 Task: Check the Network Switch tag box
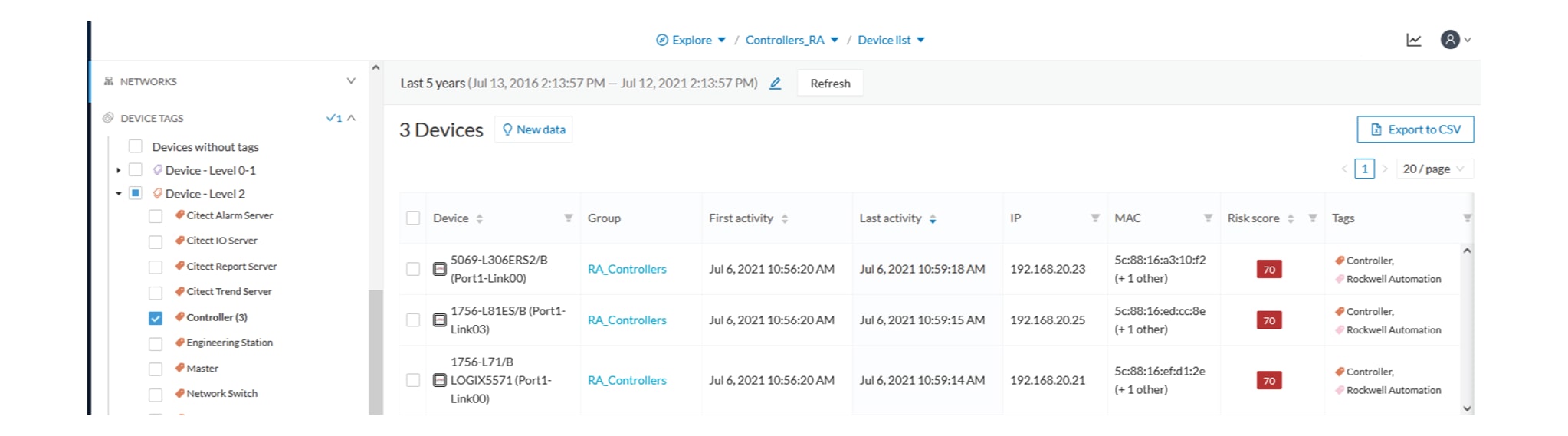156,395
